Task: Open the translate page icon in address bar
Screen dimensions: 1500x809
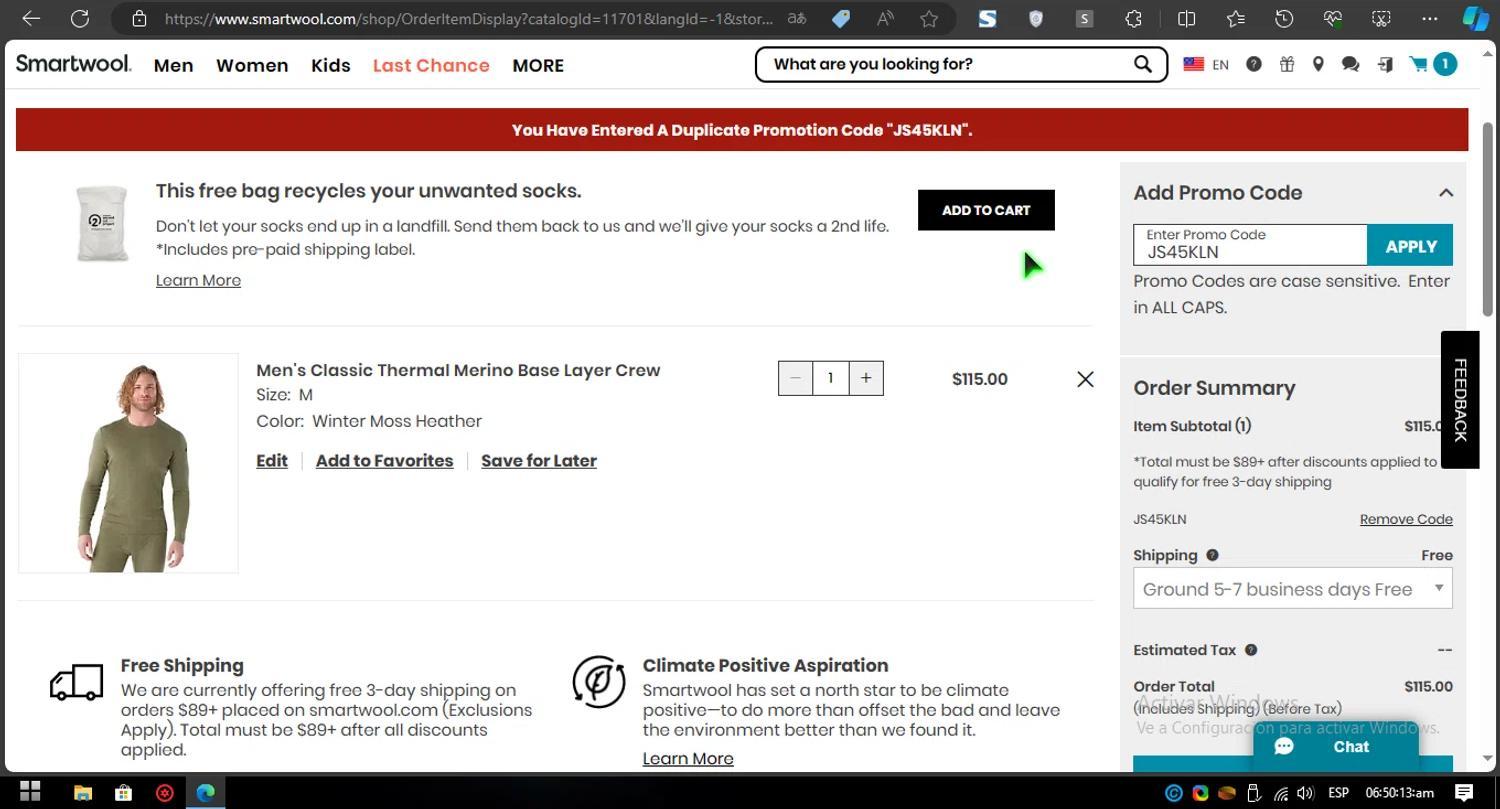Action: coord(797,18)
